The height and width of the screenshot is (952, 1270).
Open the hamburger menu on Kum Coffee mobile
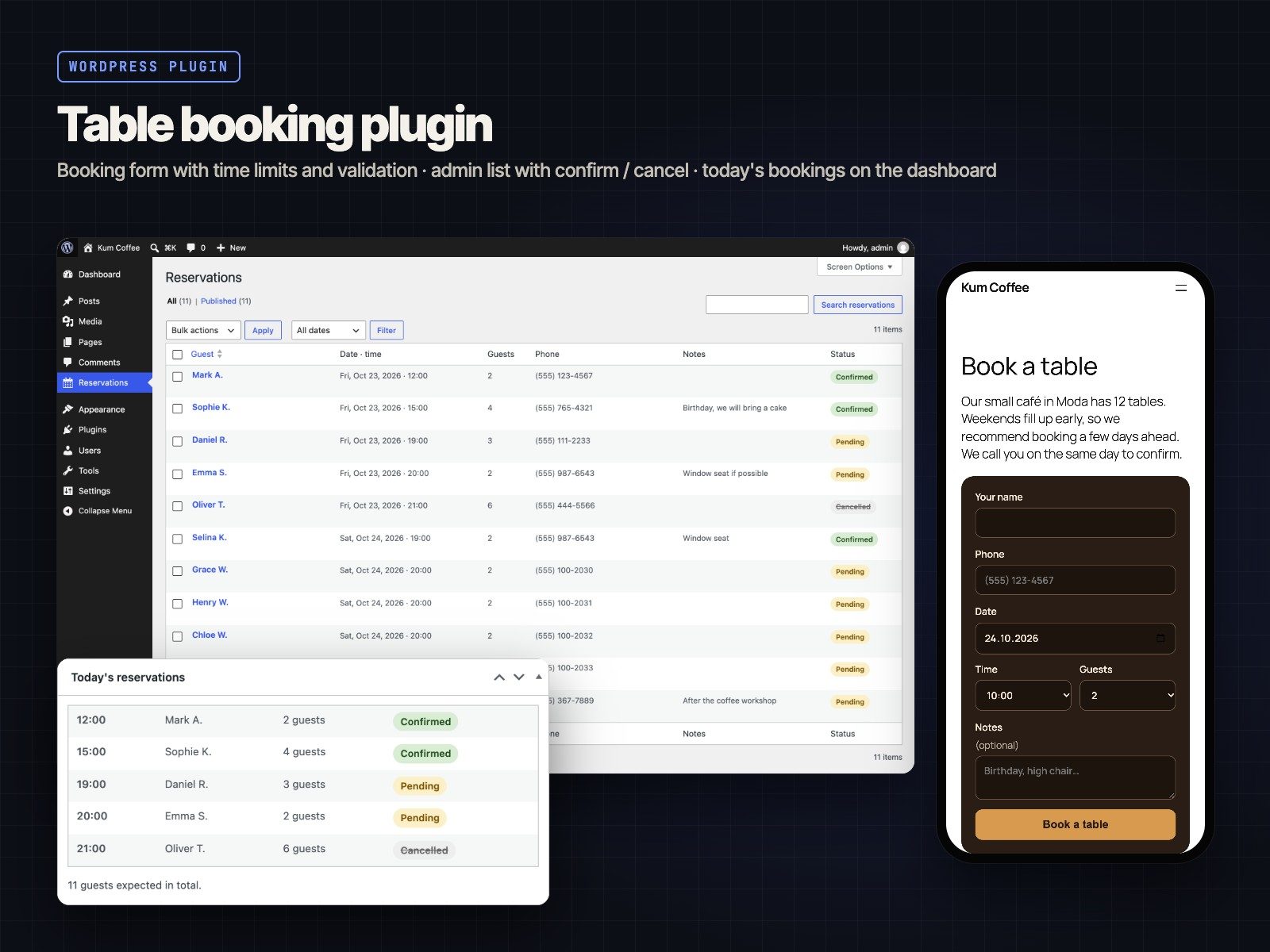[1181, 288]
